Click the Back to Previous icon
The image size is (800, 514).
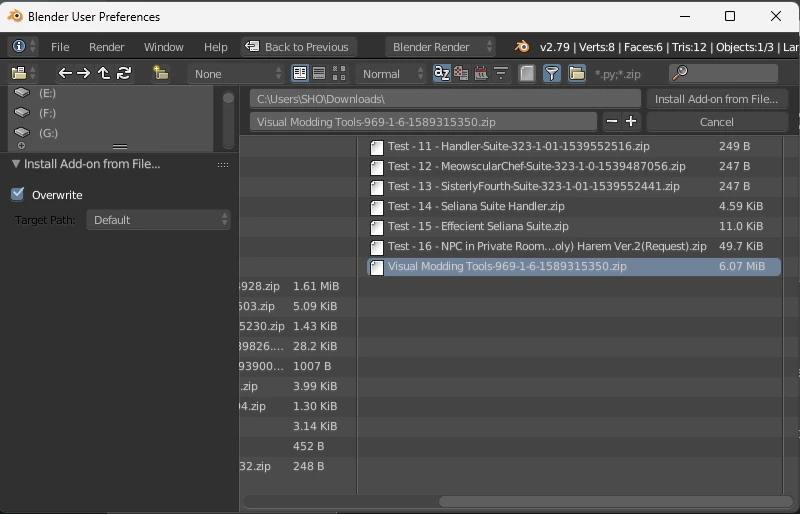(x=252, y=46)
